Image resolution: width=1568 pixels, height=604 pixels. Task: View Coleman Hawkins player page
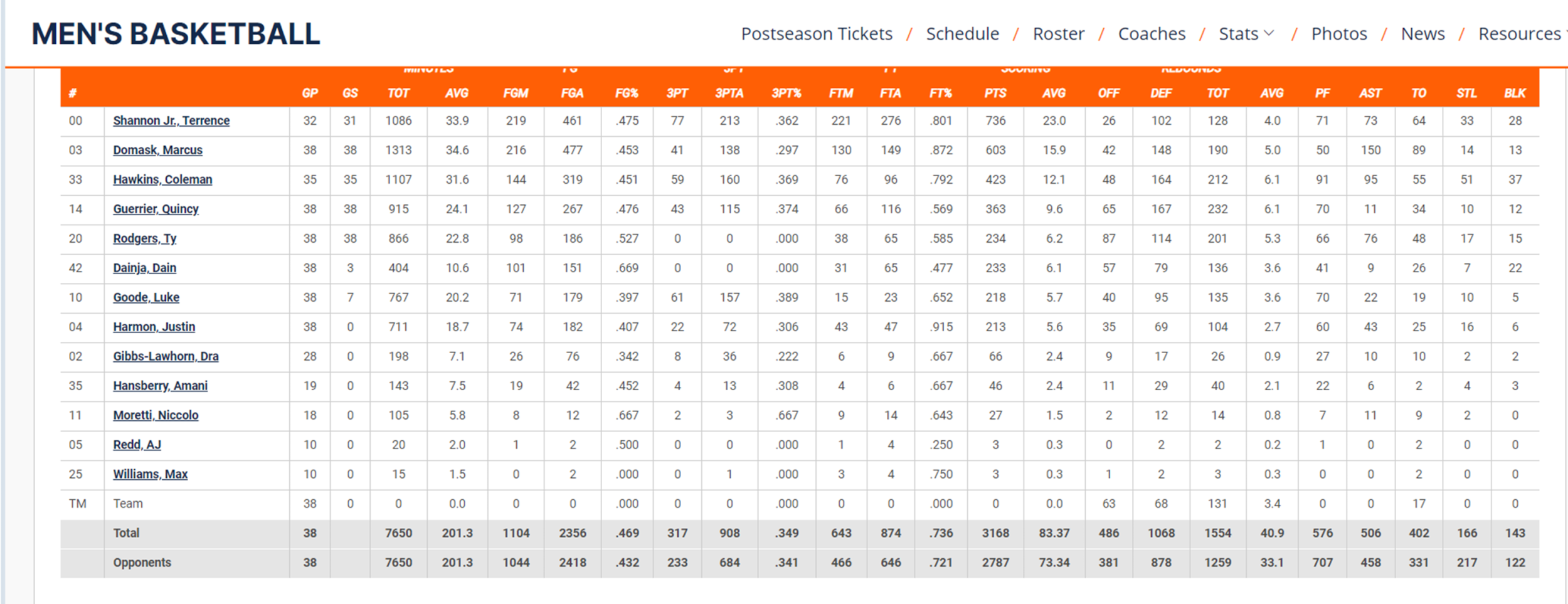(162, 179)
